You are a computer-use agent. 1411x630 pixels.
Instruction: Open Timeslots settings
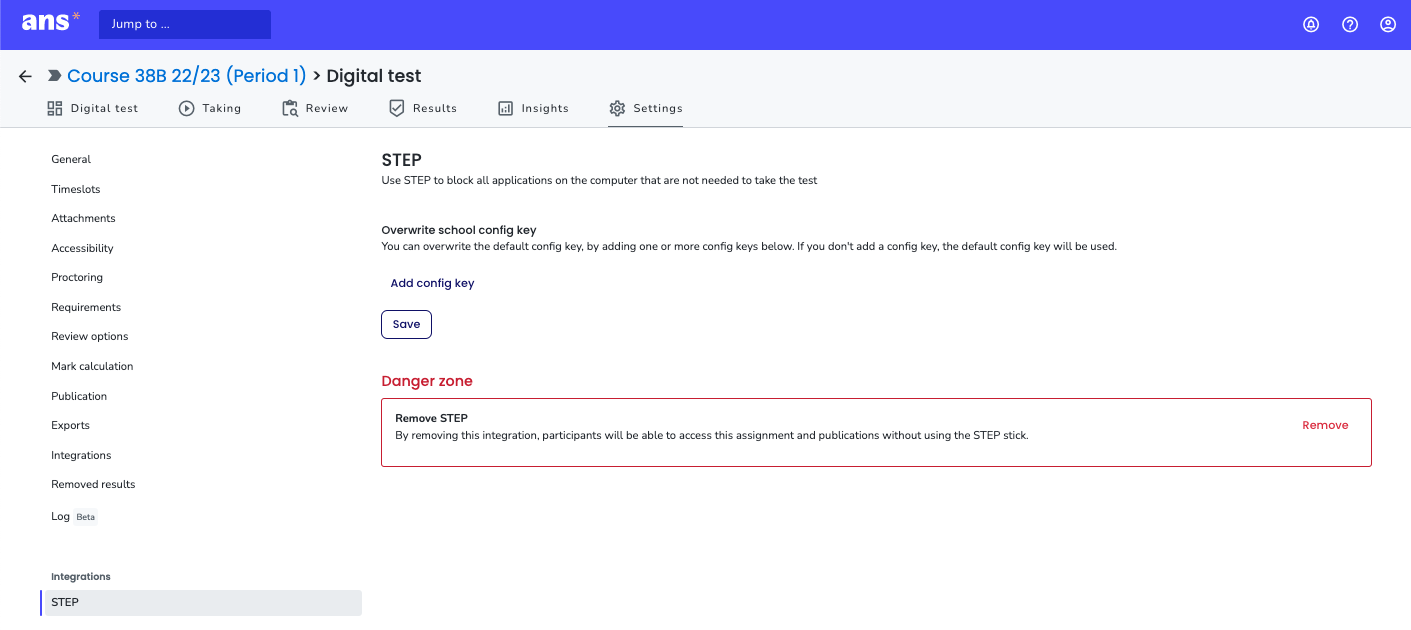tap(76, 189)
